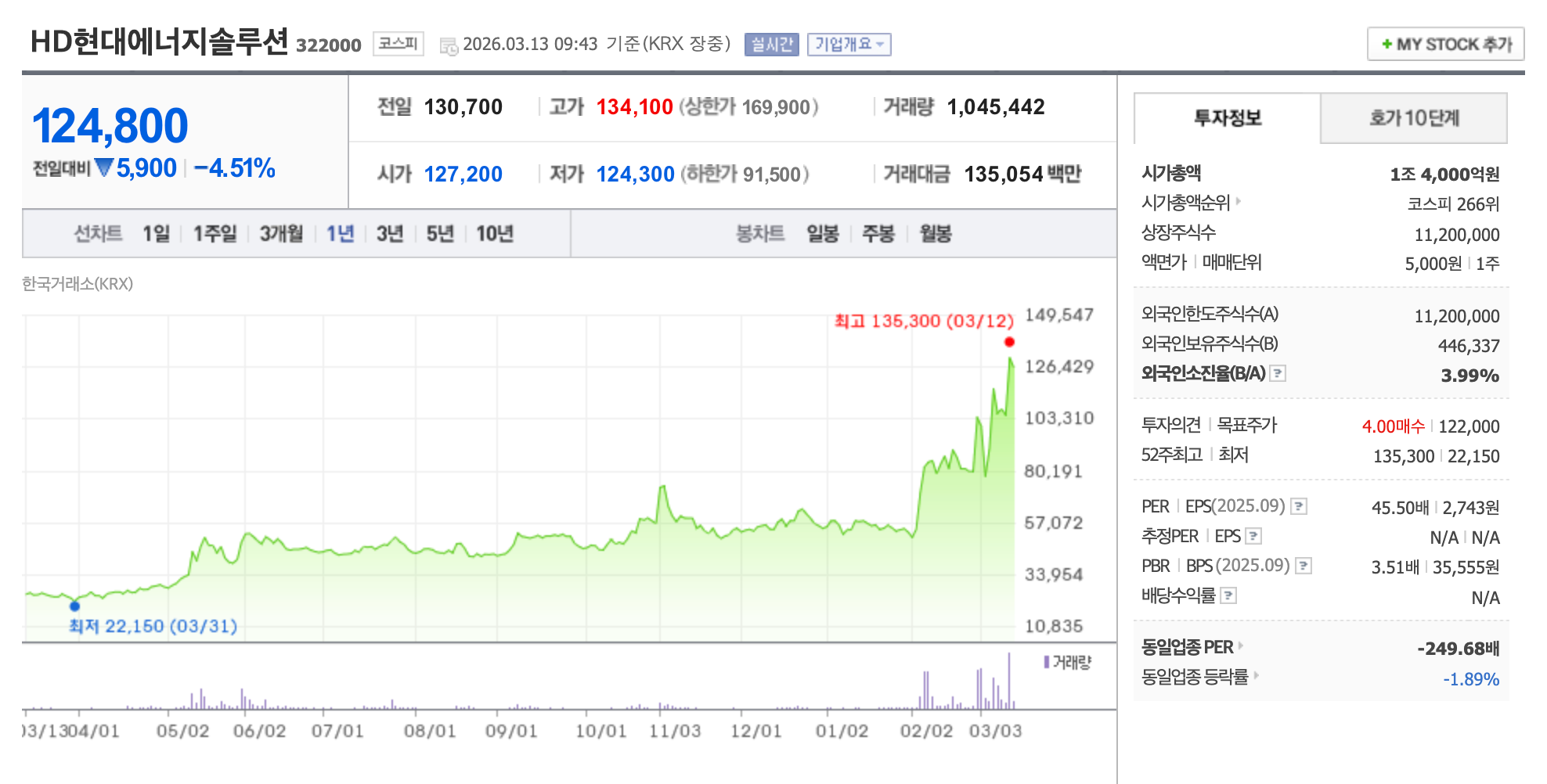The image size is (1547, 784).
Task: Click the 최저 22,150 (03/31) chart label
Action: [x=153, y=626]
